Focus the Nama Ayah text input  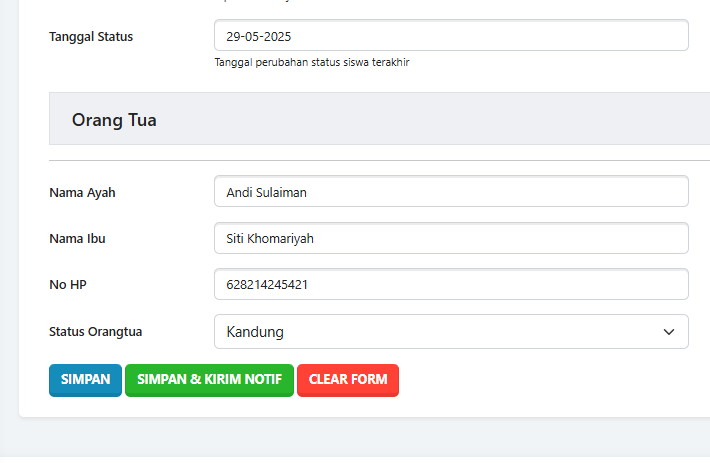coord(450,191)
